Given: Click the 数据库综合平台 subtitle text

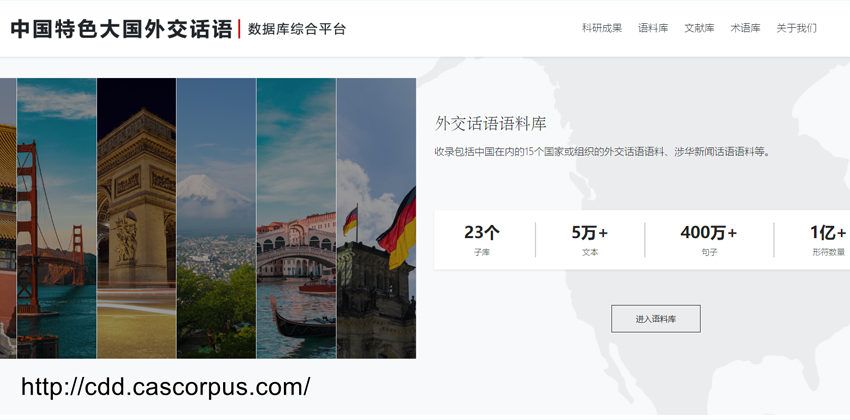Looking at the screenshot, I should [297, 29].
